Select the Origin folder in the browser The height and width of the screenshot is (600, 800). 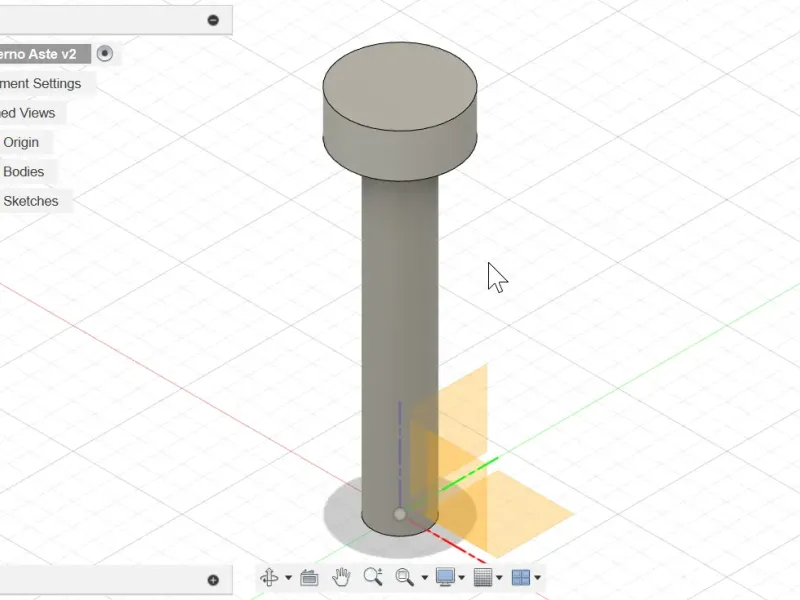point(21,142)
